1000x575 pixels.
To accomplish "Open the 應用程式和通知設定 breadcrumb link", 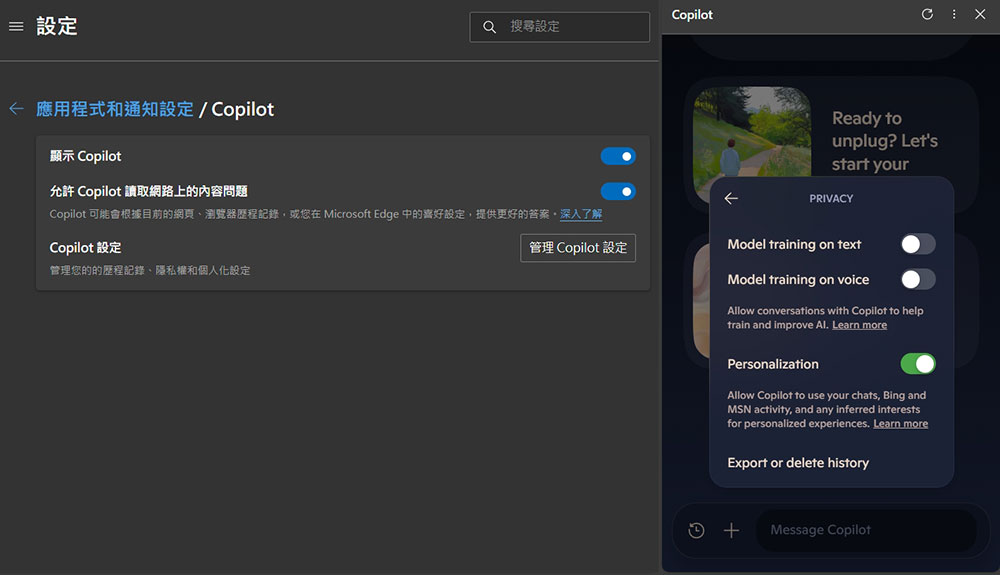I will [x=115, y=109].
